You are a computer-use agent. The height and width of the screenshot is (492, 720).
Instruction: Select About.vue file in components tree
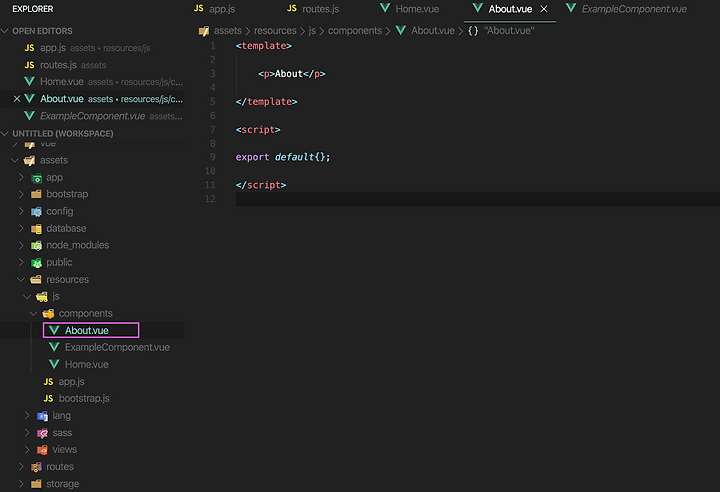click(91, 330)
